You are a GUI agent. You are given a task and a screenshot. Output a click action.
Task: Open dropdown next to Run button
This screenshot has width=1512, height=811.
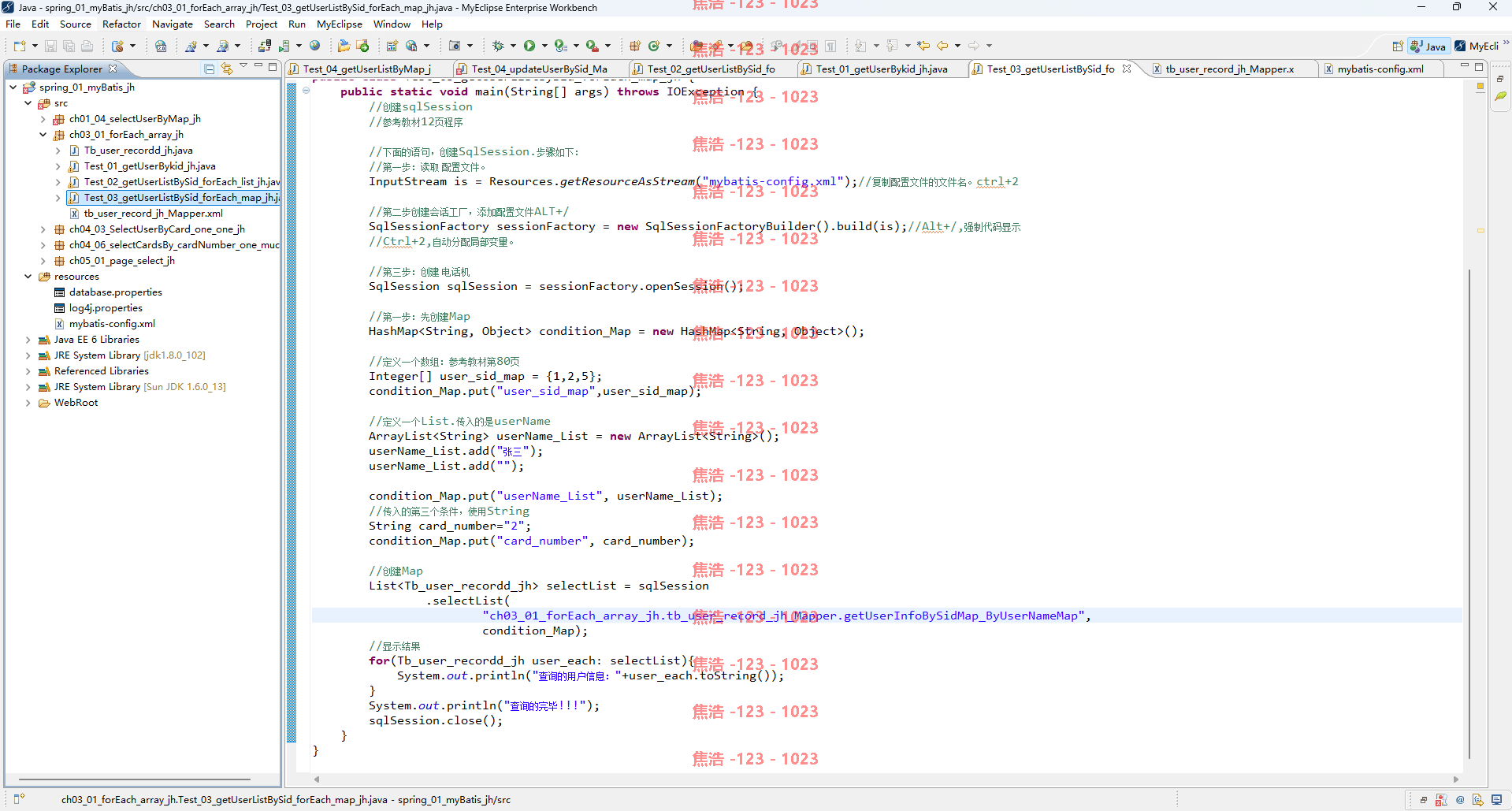pyautogui.click(x=544, y=46)
